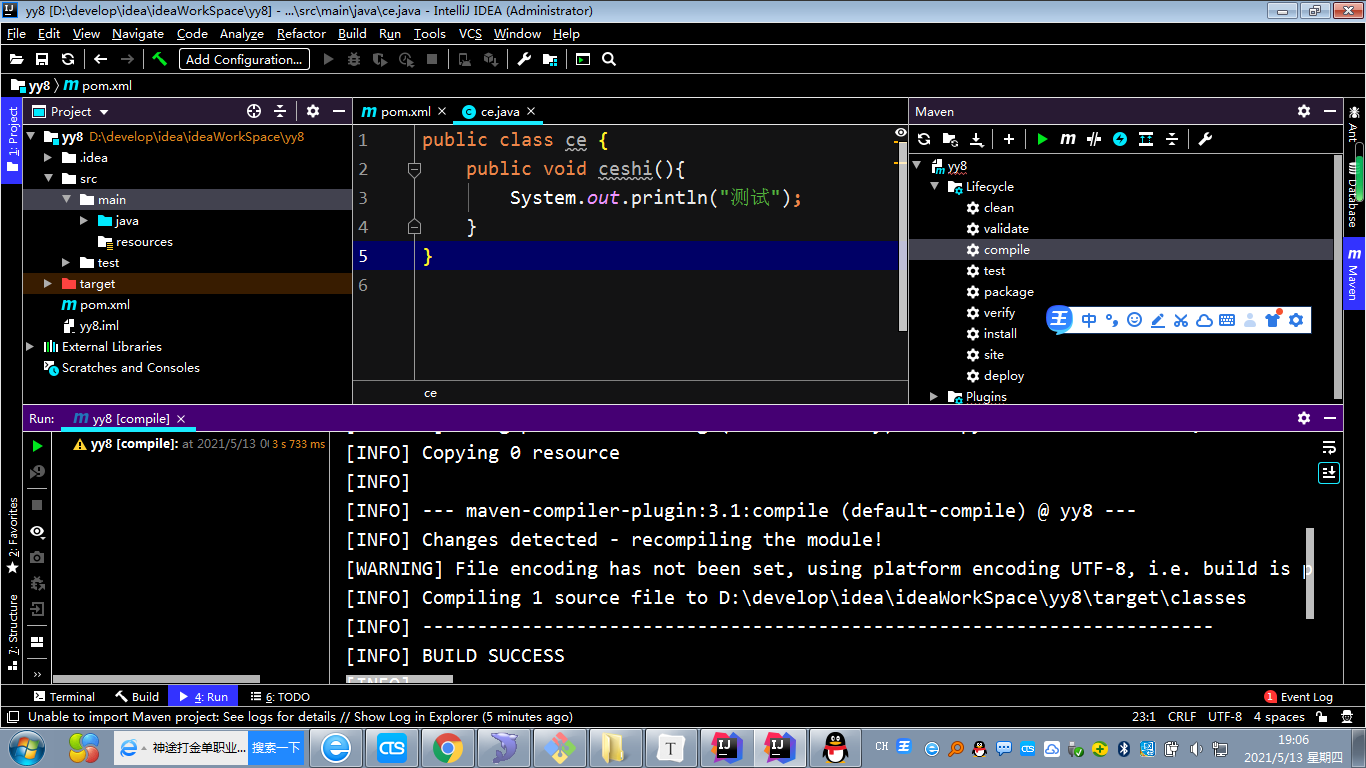Expand the Plugins node in Maven
1366x768 pixels.
(935, 397)
